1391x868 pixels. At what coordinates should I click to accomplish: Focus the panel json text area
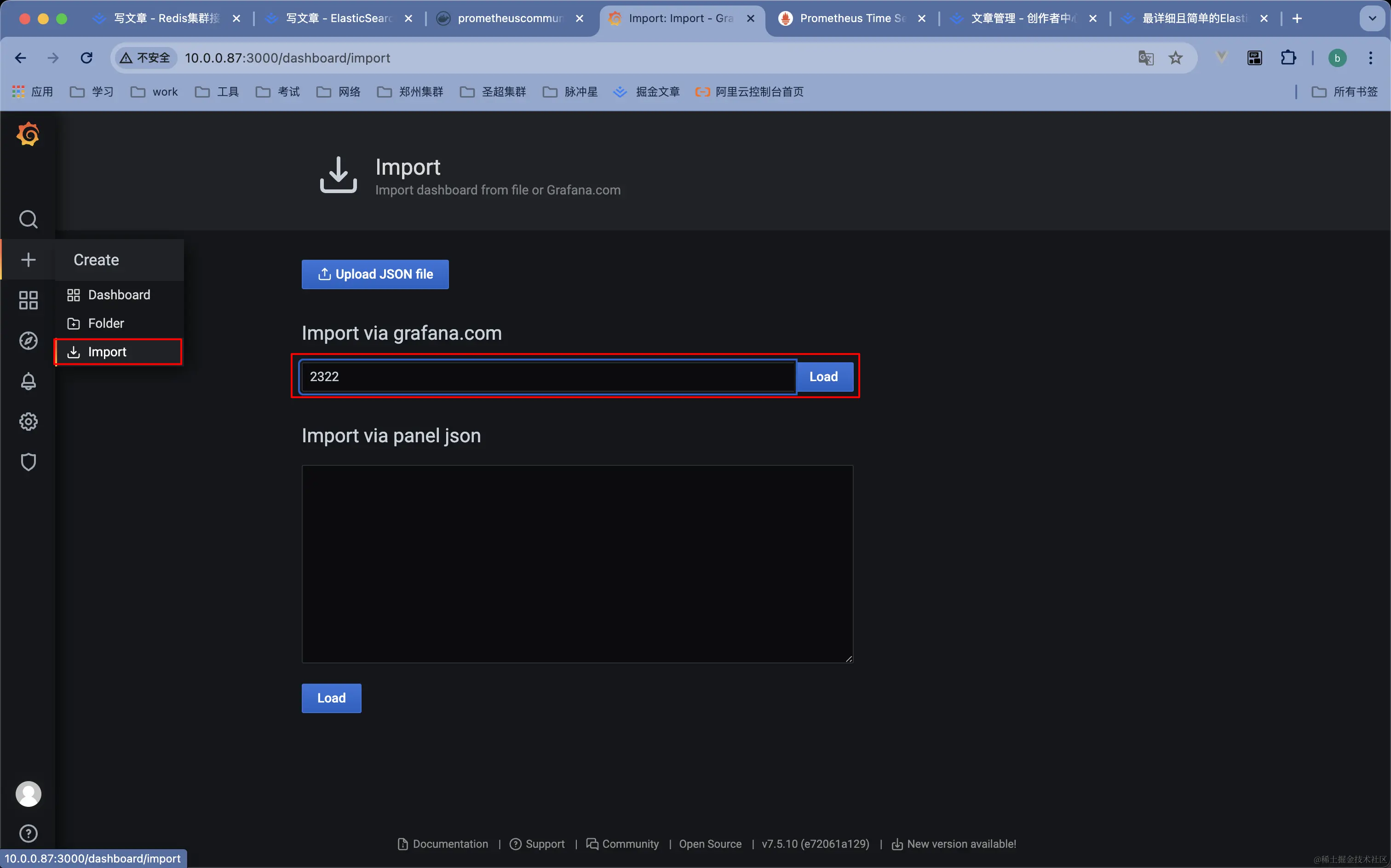point(577,564)
